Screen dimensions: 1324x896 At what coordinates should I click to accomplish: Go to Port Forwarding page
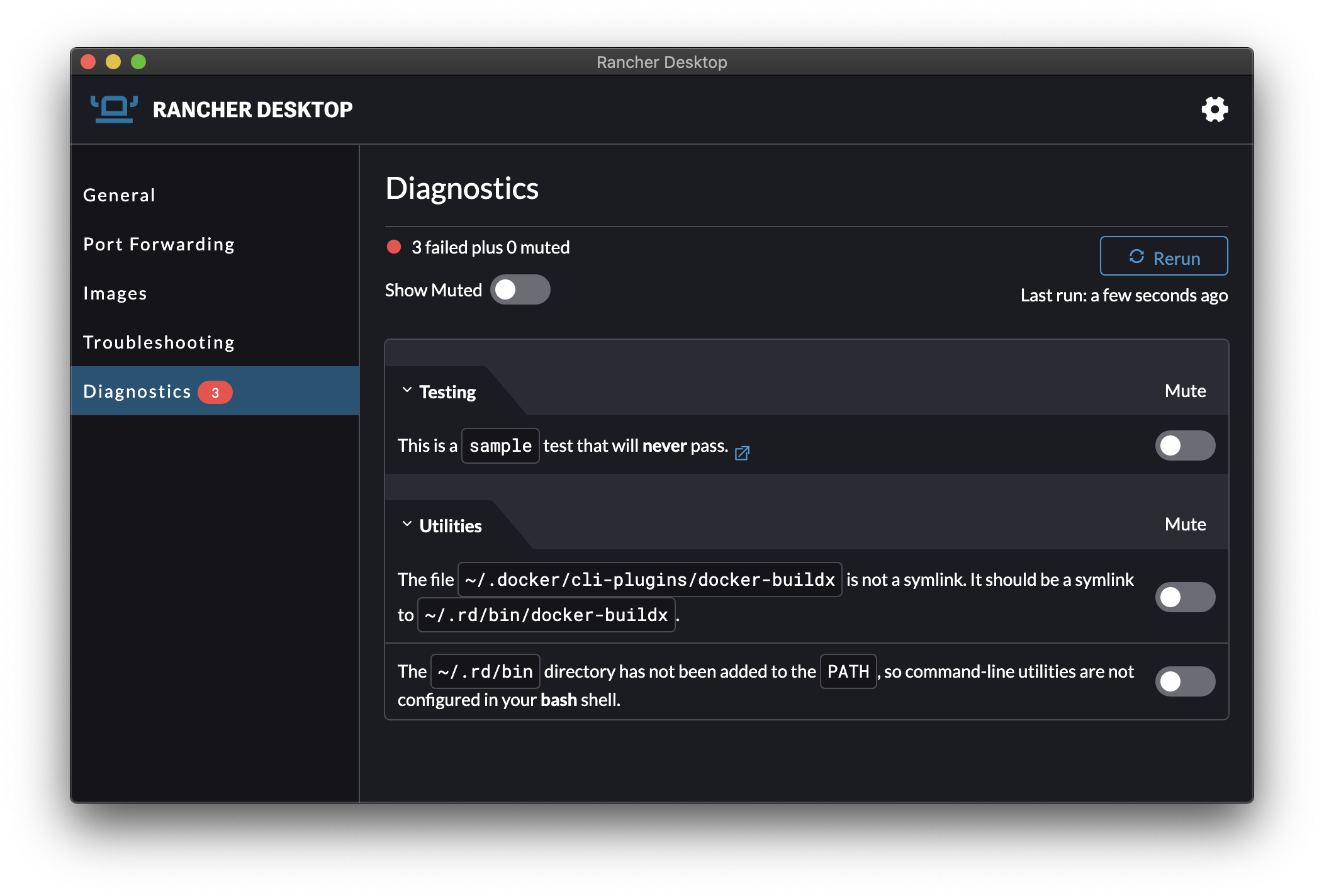(215, 244)
